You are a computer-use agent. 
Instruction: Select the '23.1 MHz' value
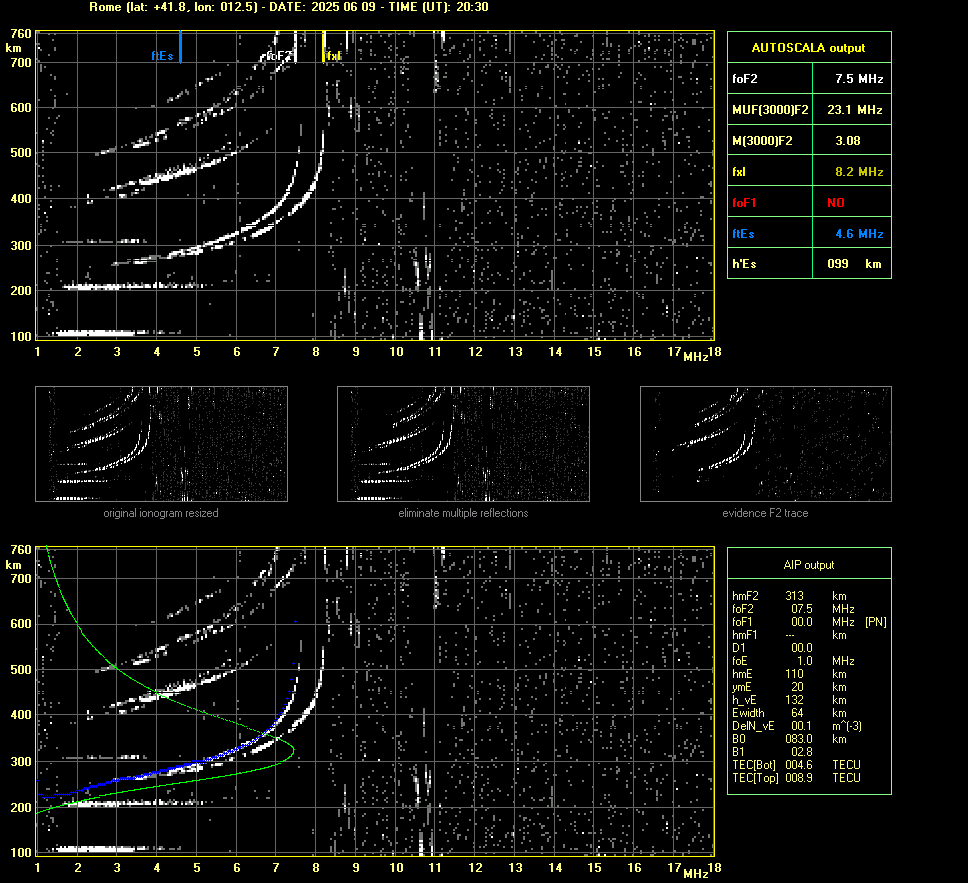click(854, 110)
